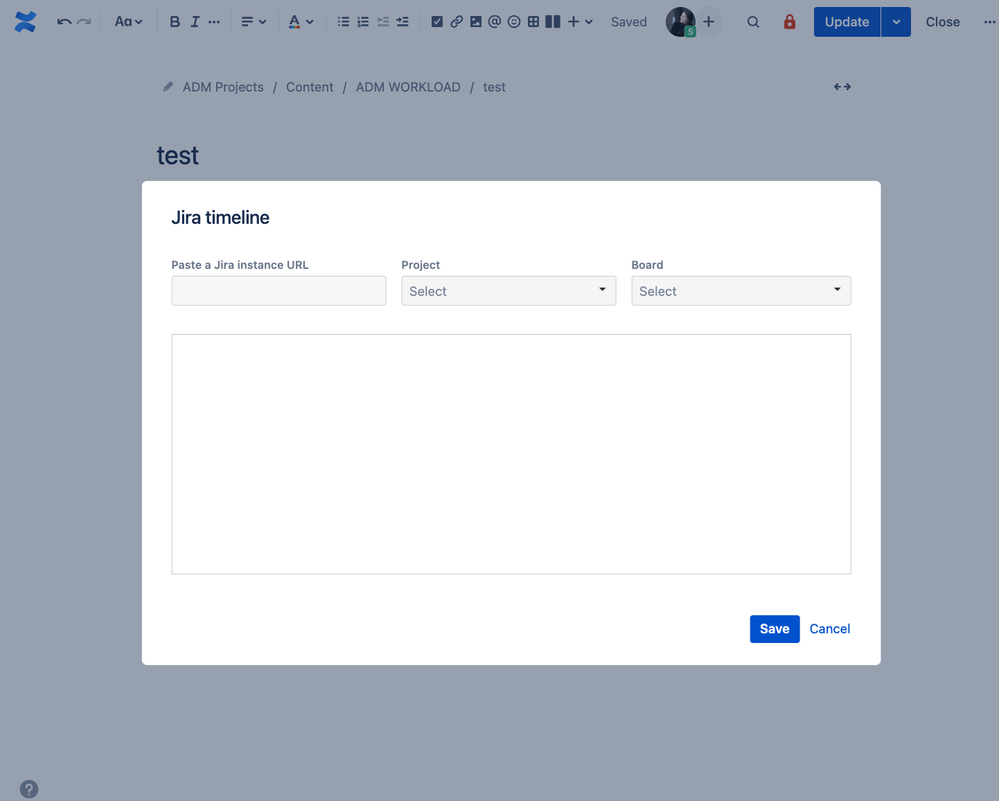Insert a column layout

pos(553,22)
